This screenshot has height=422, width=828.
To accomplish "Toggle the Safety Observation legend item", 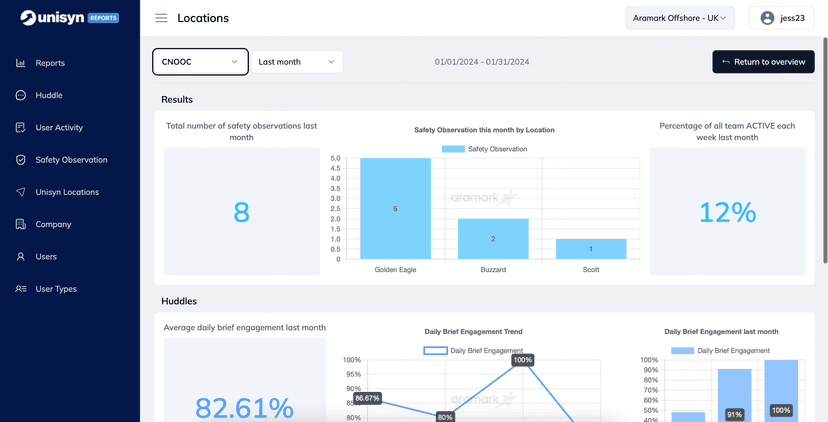I will click(x=484, y=149).
